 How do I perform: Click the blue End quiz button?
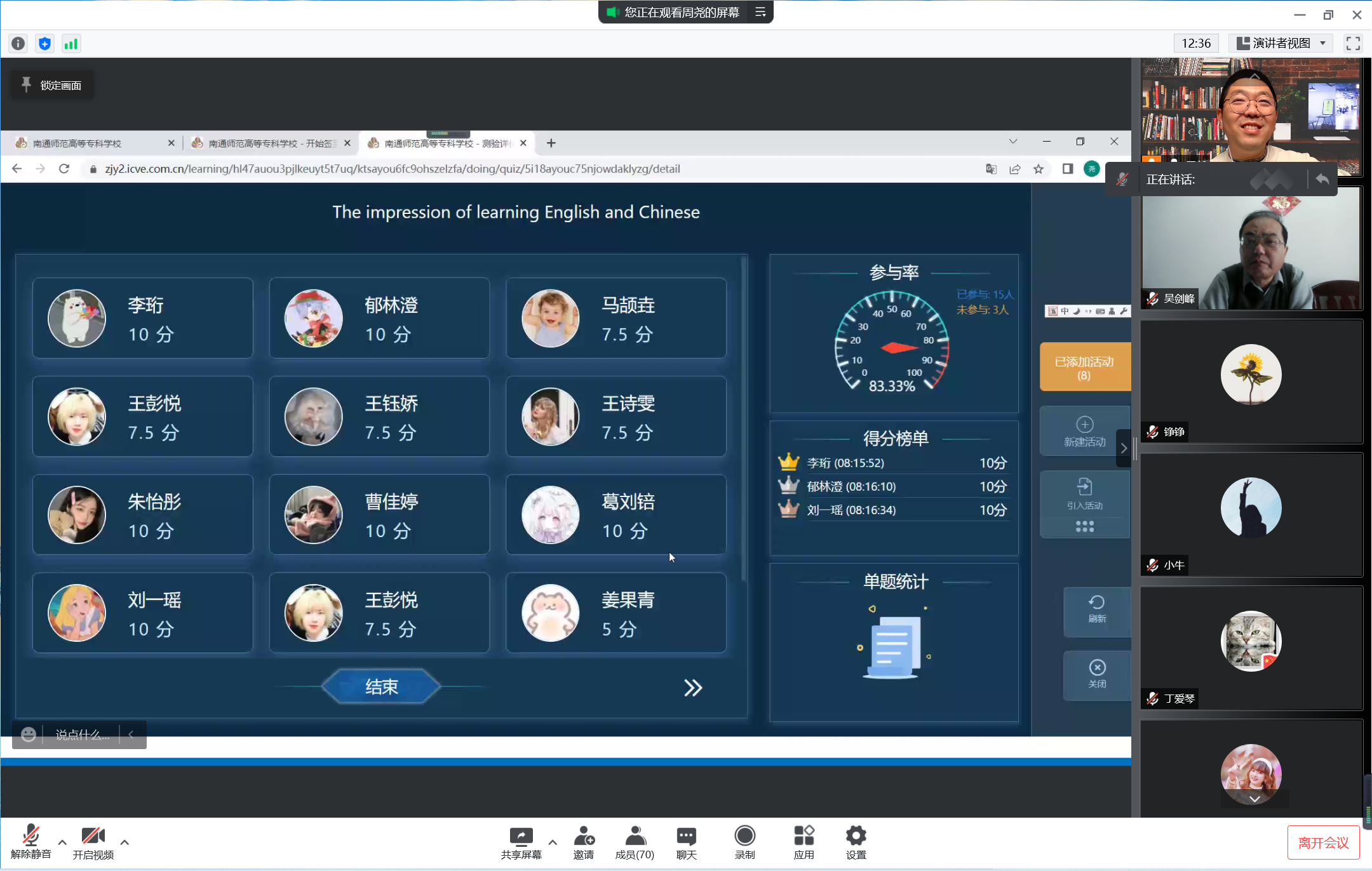coord(381,686)
